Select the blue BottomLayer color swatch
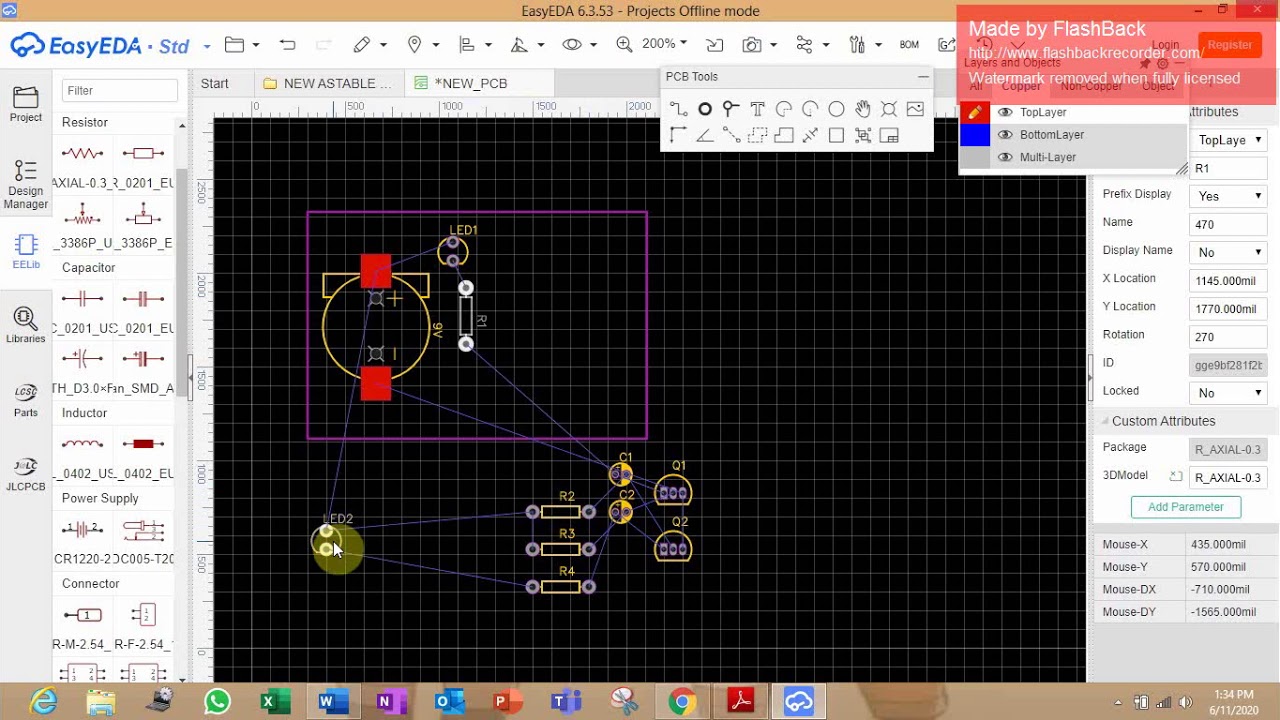Screen dimensions: 1280x720 pyautogui.click(x=975, y=135)
